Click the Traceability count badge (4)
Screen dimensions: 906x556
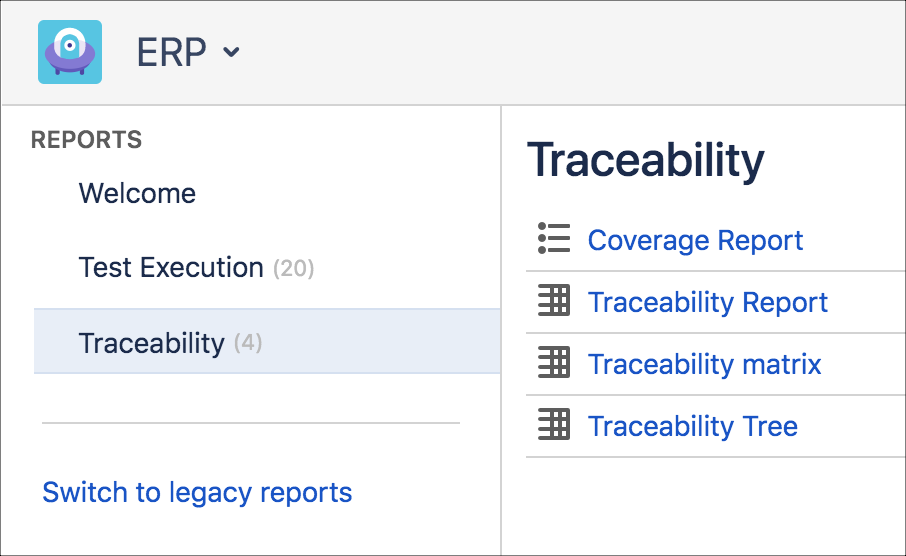point(248,344)
